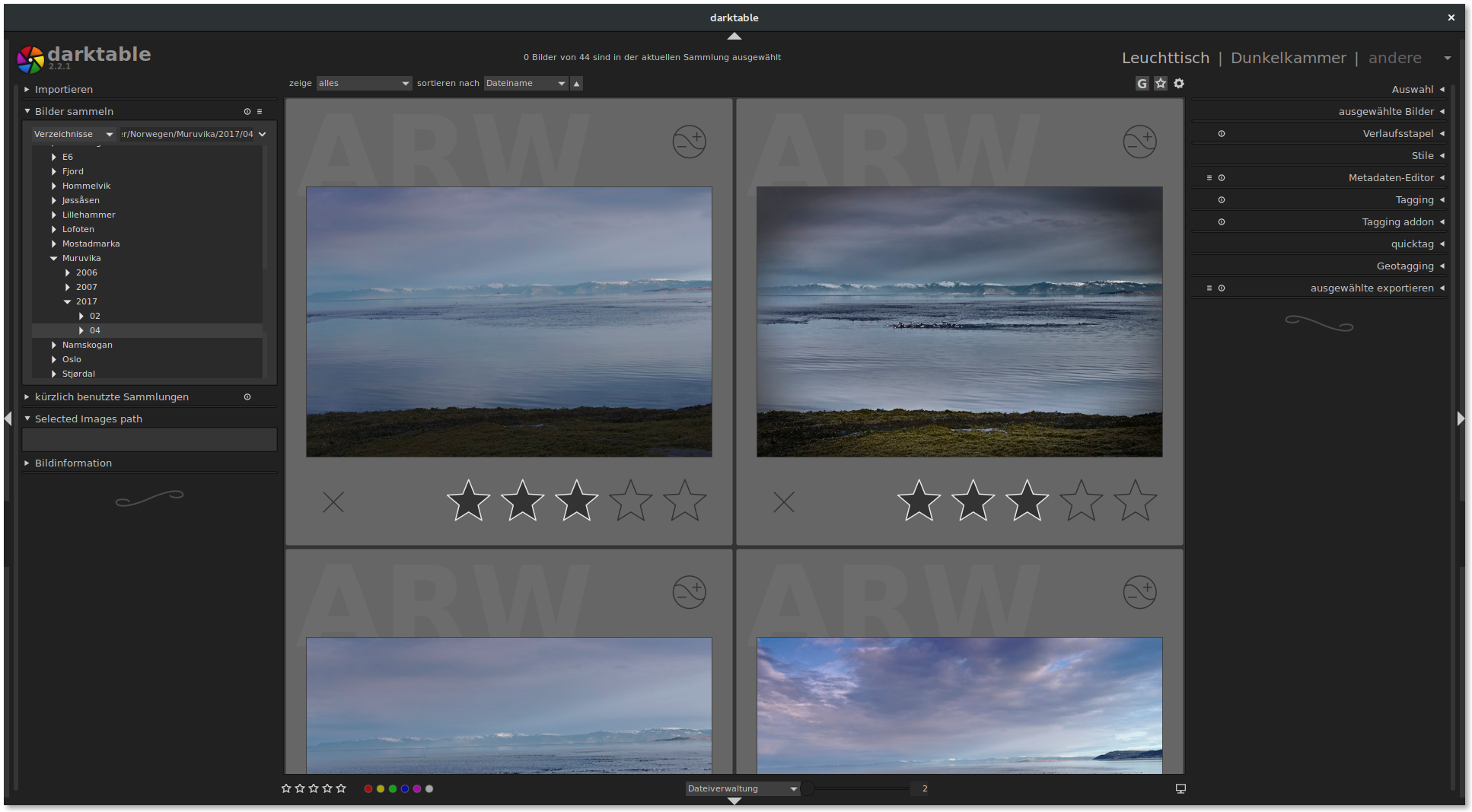Set second image rating to four stars
The height and width of the screenshot is (812, 1472).
tap(1082, 501)
